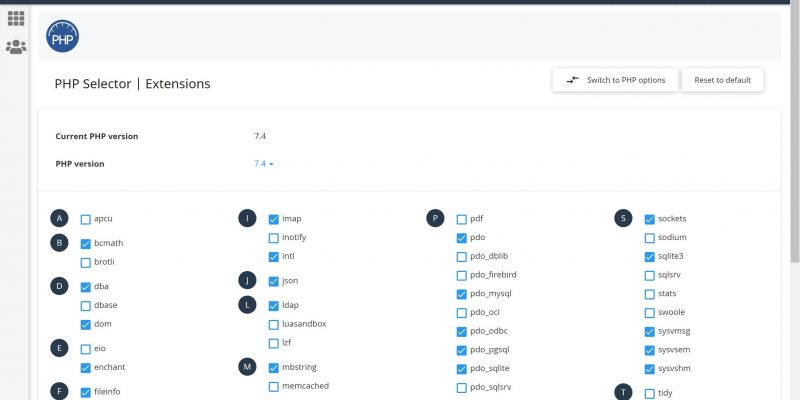Click the letter D group badge
The image size is (800, 400).
coord(59,286)
